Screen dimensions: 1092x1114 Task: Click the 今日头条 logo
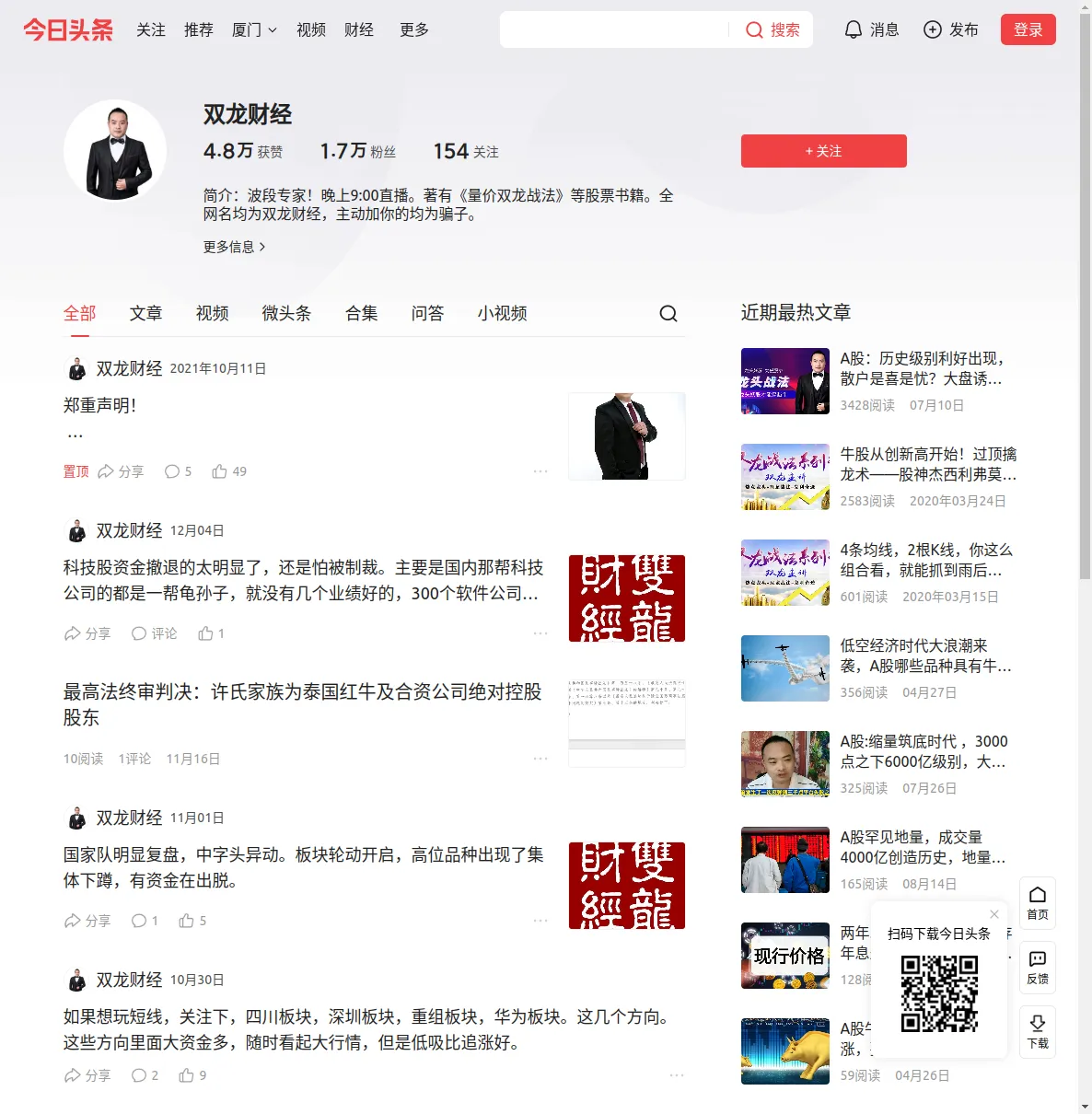point(68,29)
